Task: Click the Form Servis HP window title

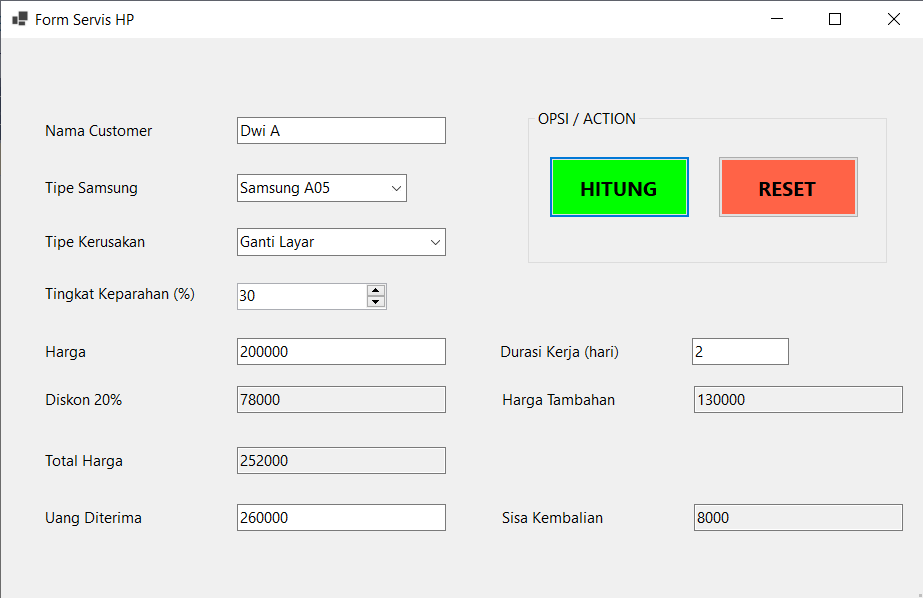Action: point(84,19)
